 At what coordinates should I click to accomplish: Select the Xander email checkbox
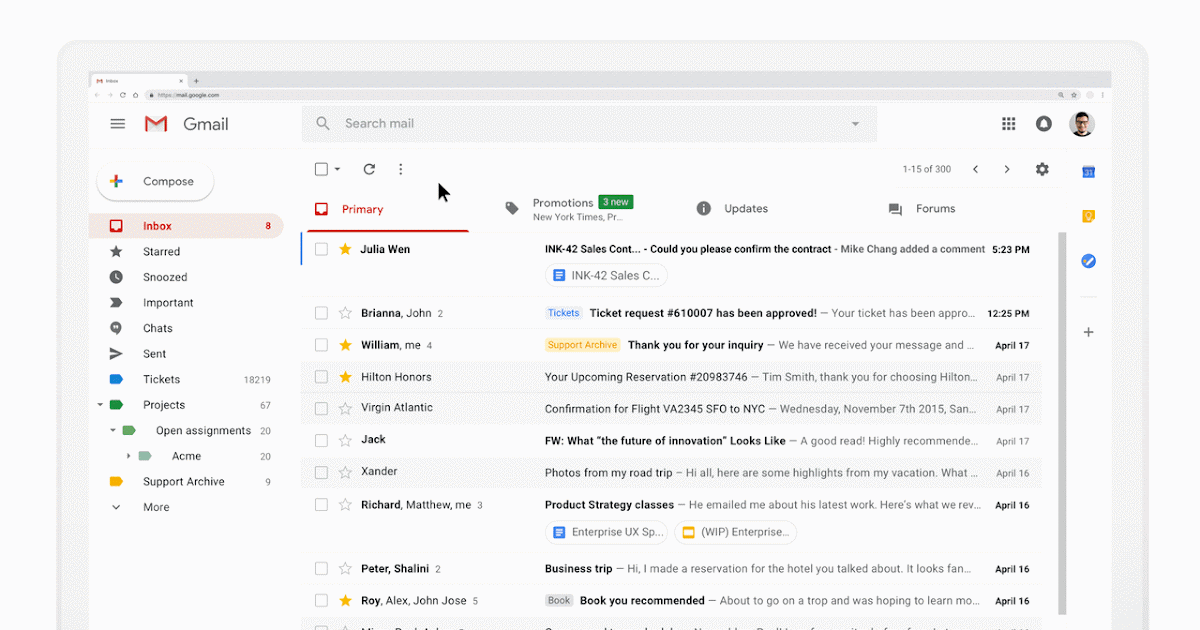click(x=321, y=472)
